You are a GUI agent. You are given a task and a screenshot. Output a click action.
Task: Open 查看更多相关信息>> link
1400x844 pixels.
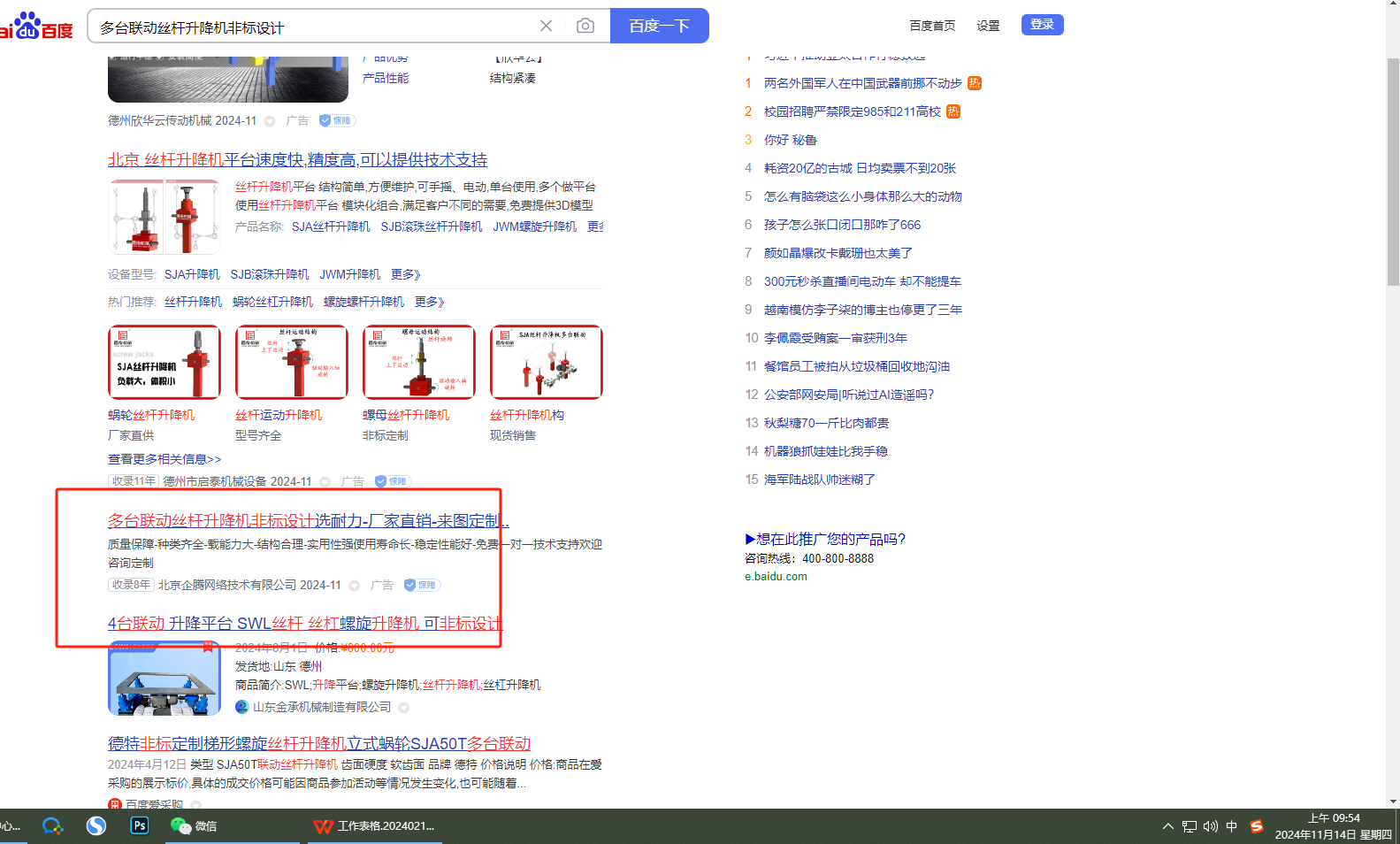coord(164,459)
